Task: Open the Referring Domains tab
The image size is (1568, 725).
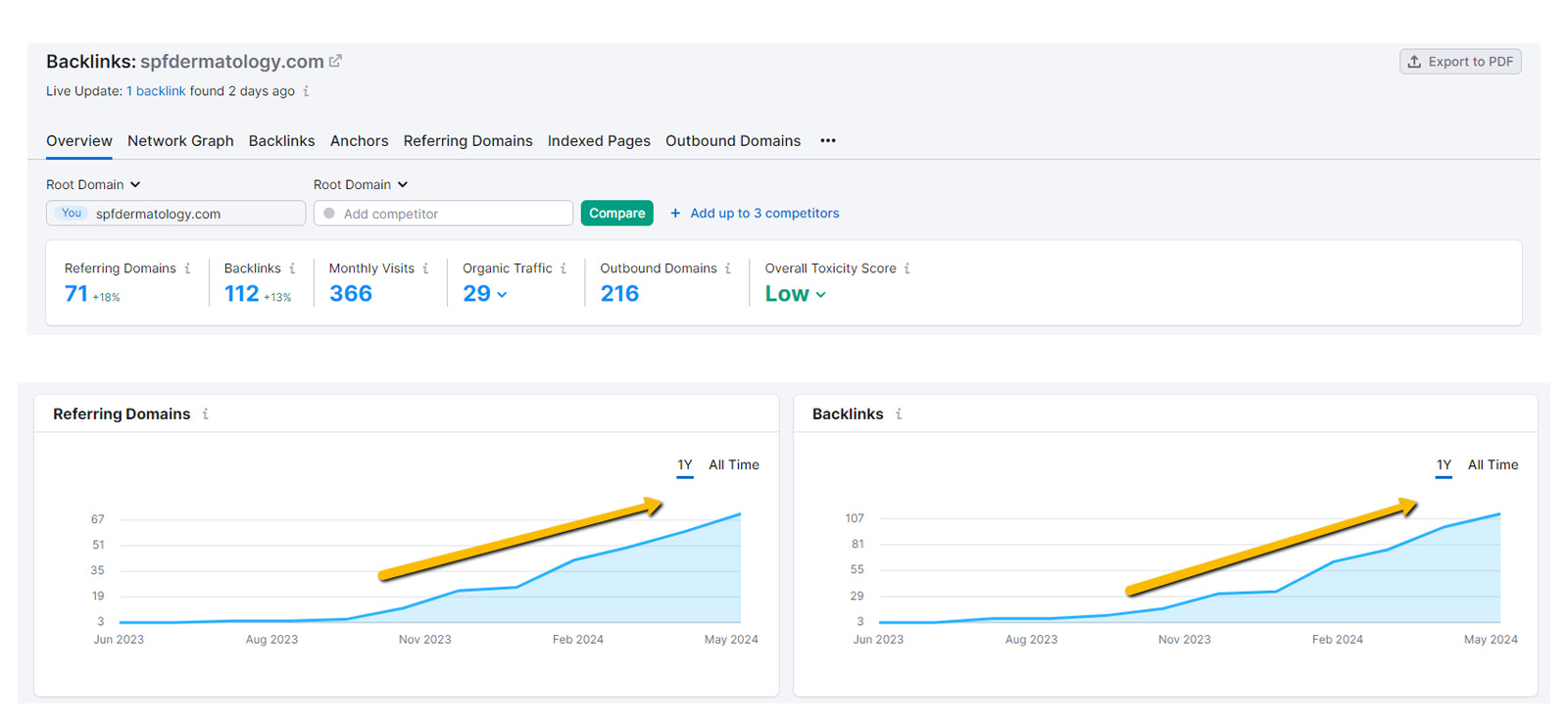Action: [x=467, y=141]
